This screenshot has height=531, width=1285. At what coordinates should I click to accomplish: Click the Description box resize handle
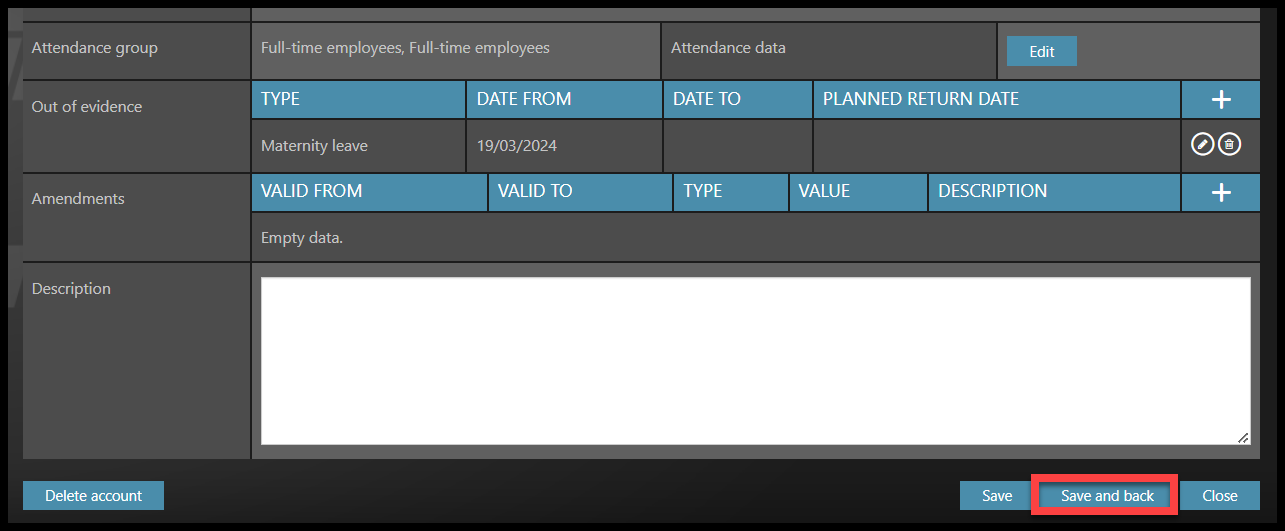click(x=1243, y=438)
